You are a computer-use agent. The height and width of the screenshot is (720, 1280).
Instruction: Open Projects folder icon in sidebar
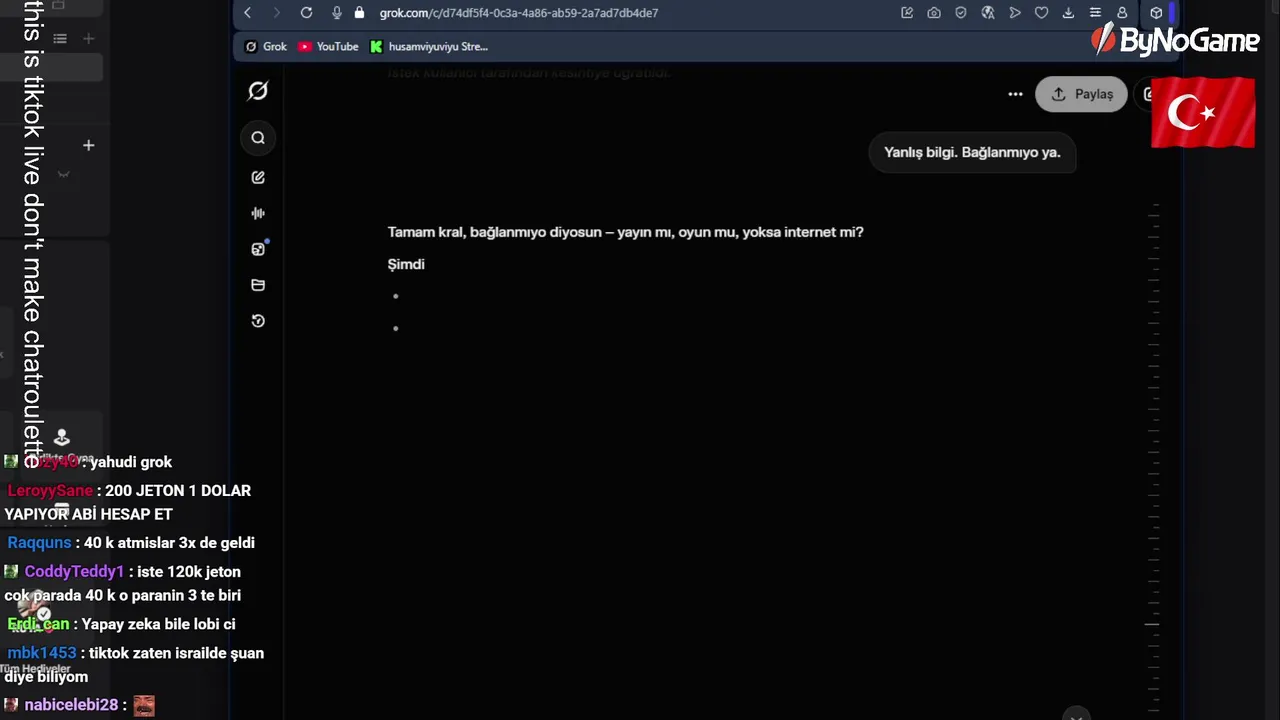[258, 285]
